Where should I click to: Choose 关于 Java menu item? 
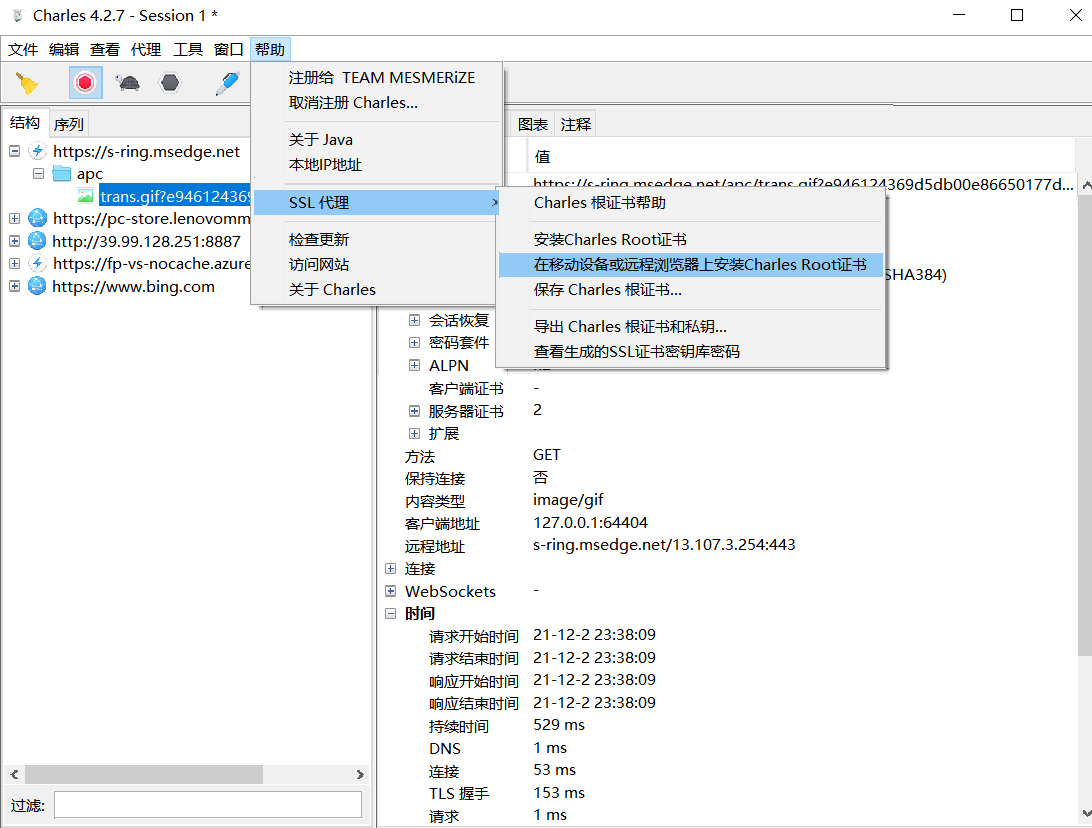tap(377, 139)
